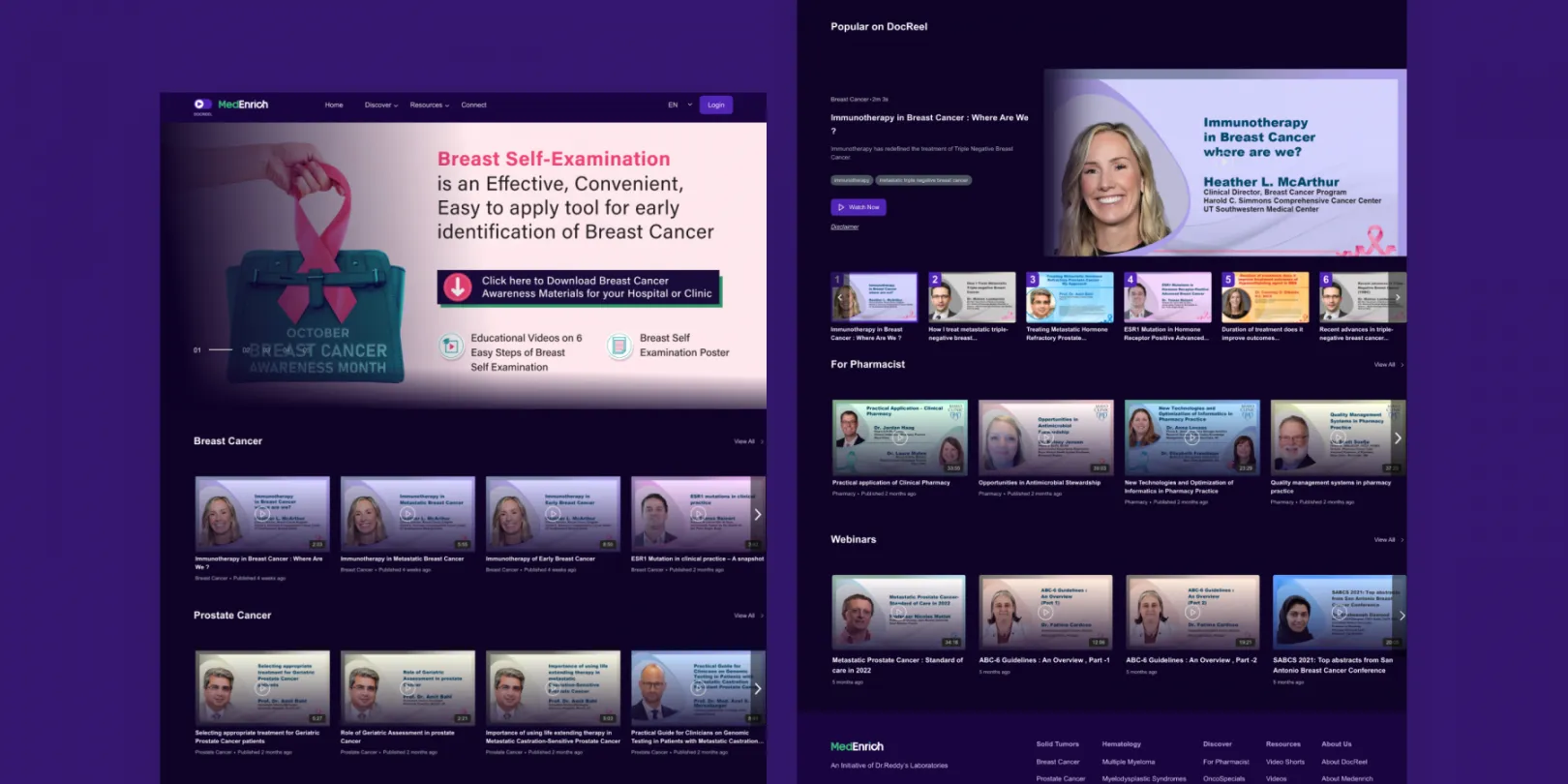Screen dimensions: 1568x784
Task: Open the EN language selector
Action: pos(679,105)
